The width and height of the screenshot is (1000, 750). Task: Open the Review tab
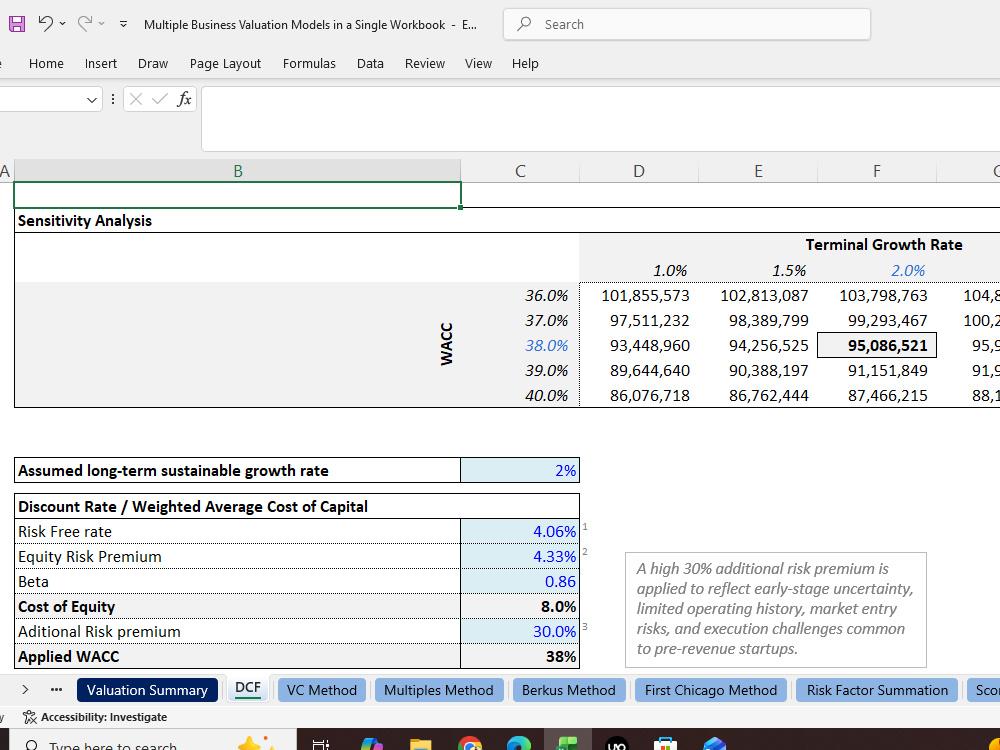pyautogui.click(x=425, y=63)
